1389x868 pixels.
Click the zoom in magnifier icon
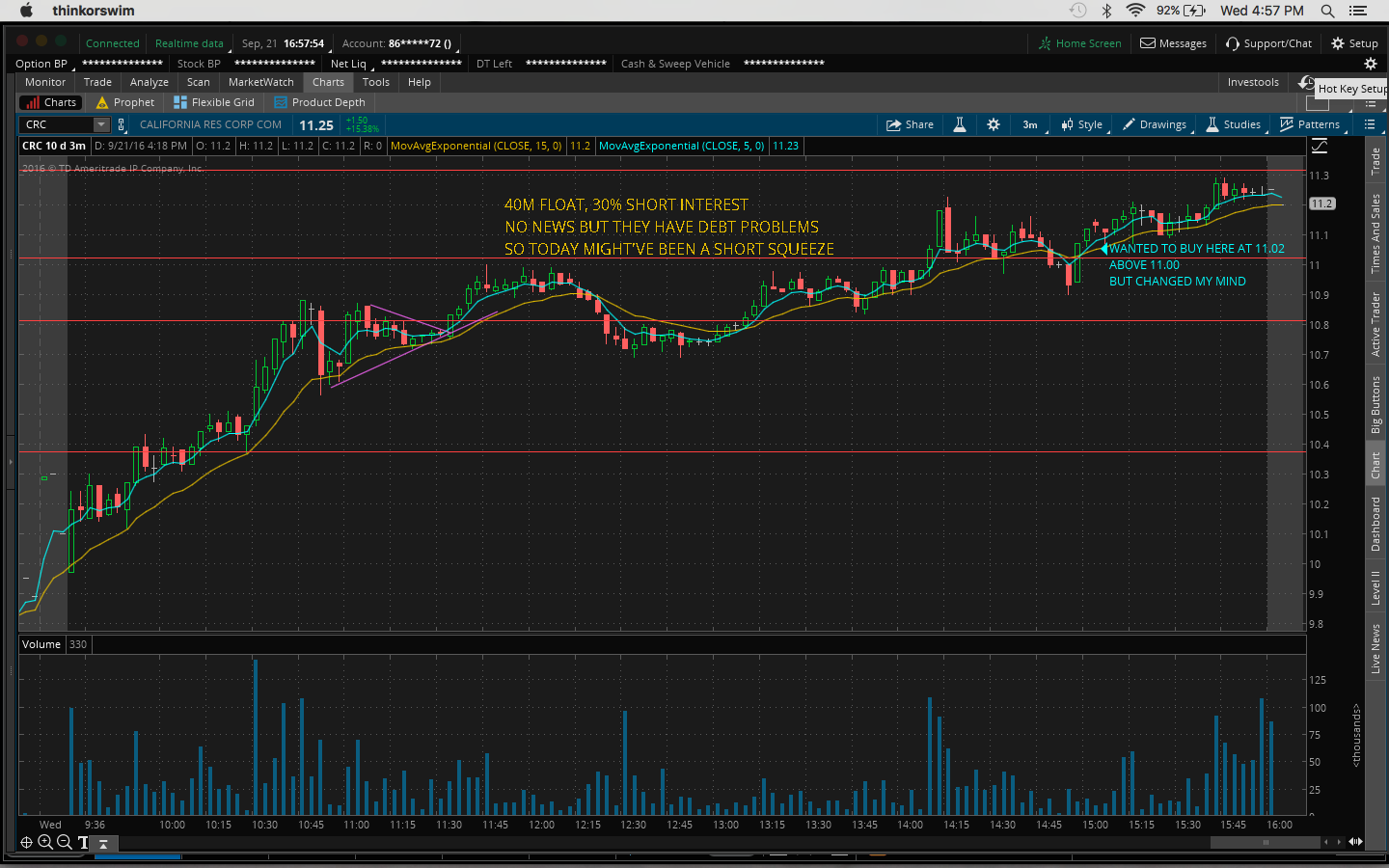[45, 842]
